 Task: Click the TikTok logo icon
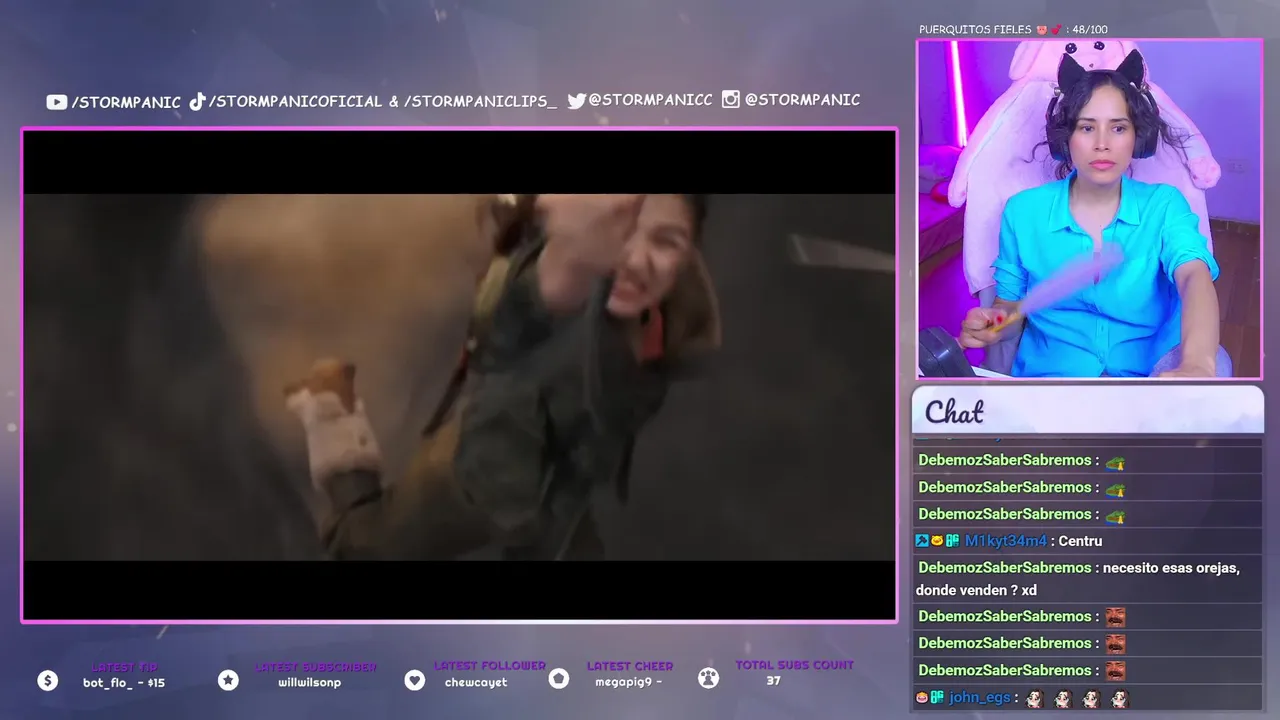197,101
